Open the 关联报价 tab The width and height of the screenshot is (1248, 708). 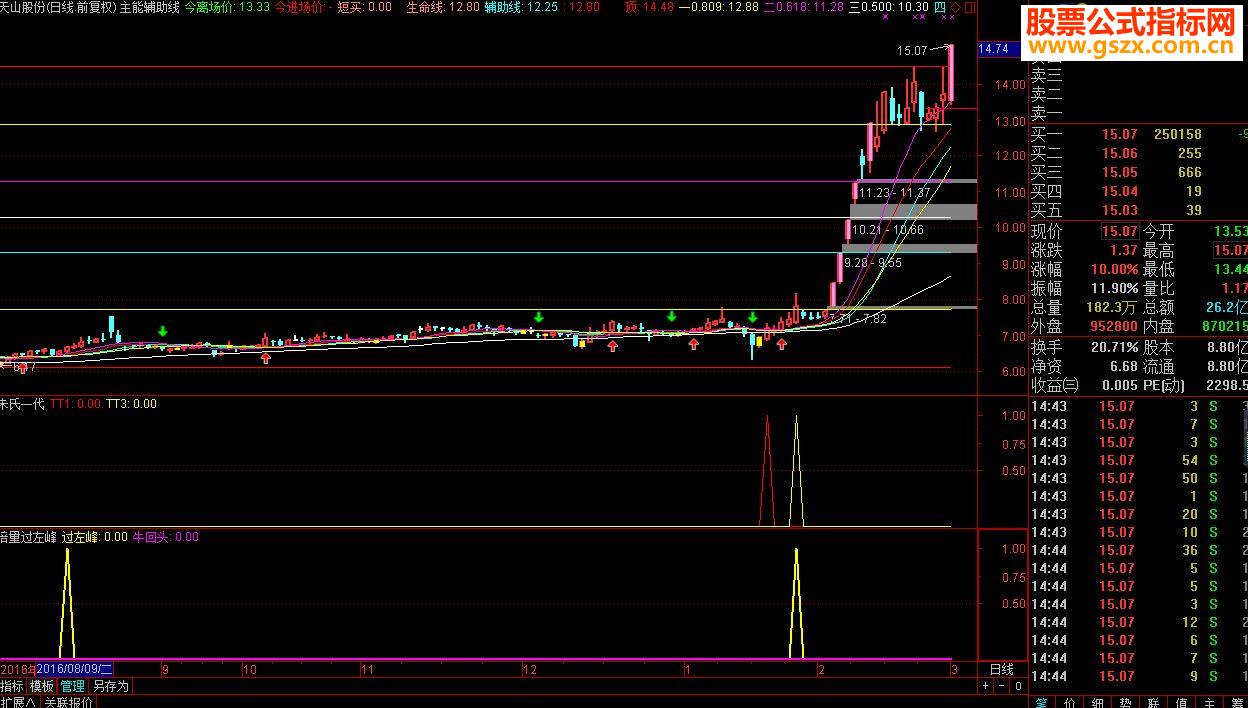68,702
